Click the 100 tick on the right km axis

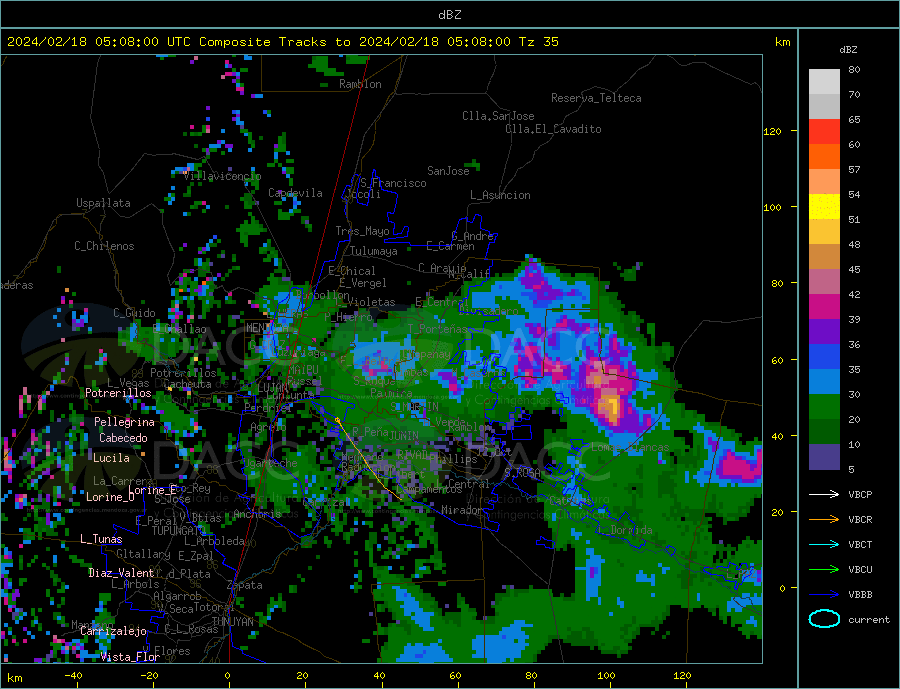pos(773,207)
